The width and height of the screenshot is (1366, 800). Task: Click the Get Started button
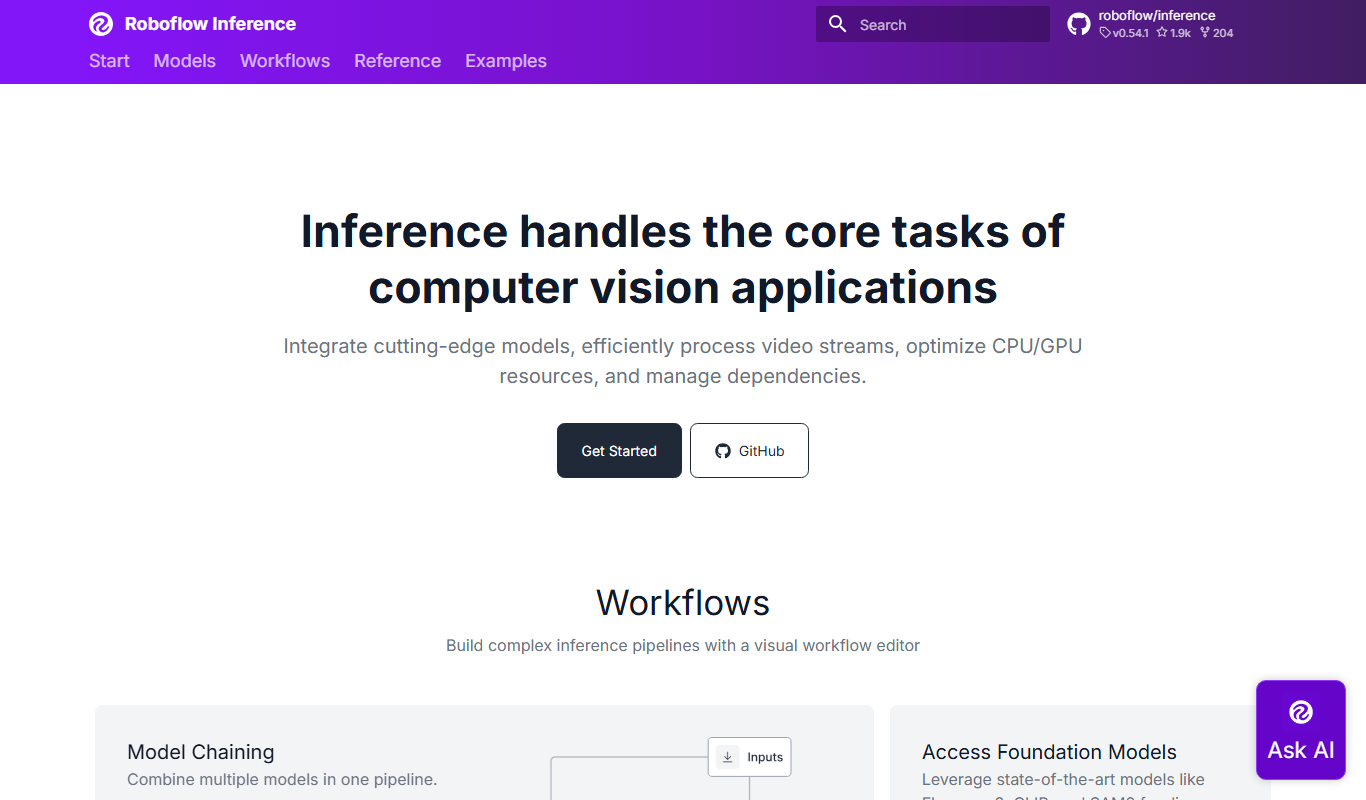pos(619,451)
